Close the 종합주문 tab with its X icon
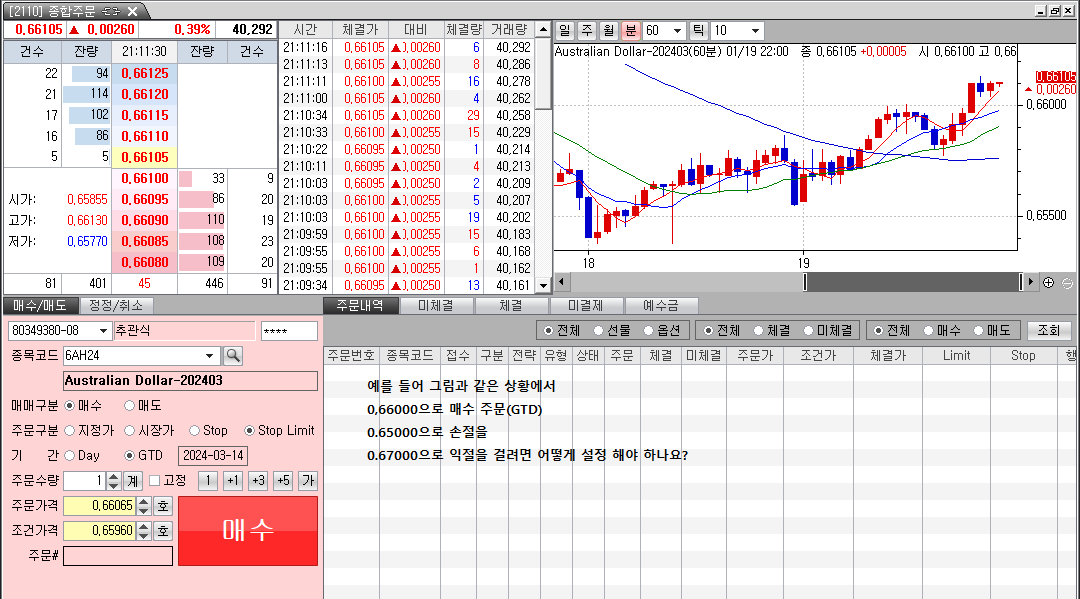The width and height of the screenshot is (1080, 599). point(133,10)
